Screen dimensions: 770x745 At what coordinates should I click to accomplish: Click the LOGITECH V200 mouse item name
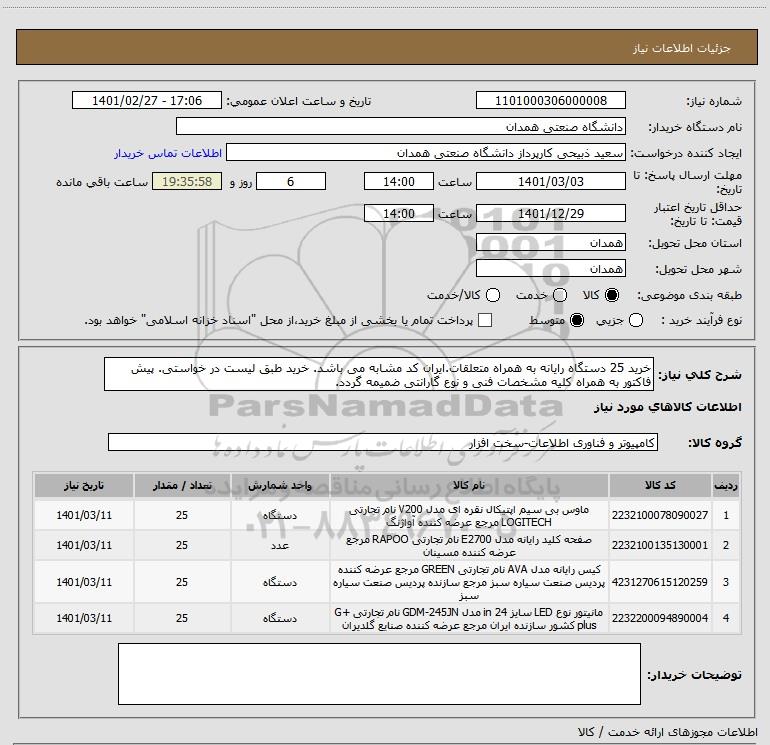tap(469, 515)
